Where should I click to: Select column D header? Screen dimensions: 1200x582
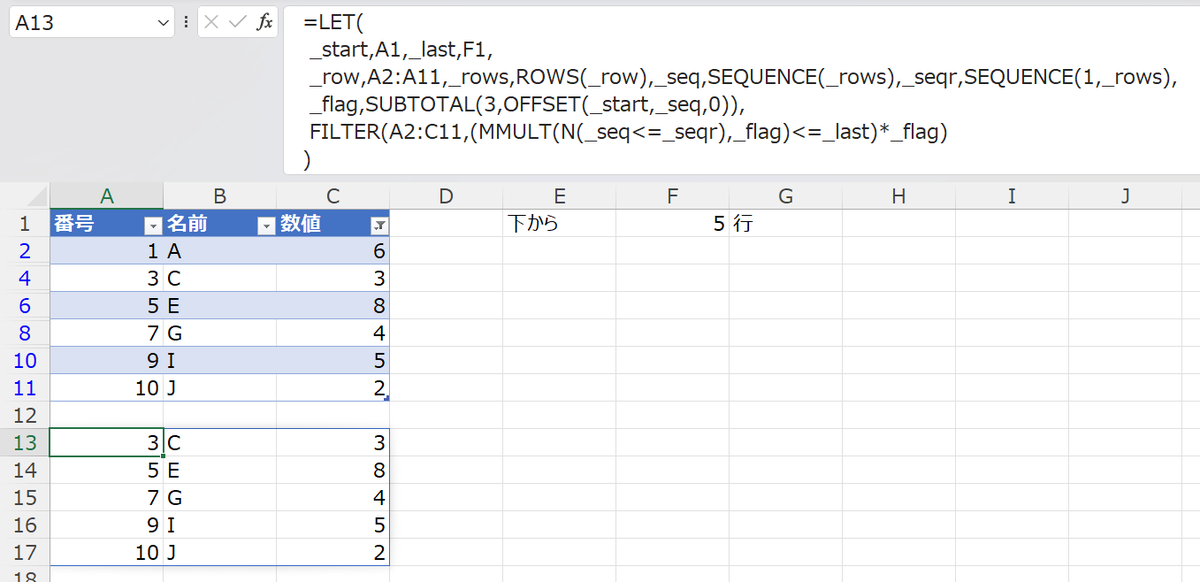pyautogui.click(x=446, y=197)
